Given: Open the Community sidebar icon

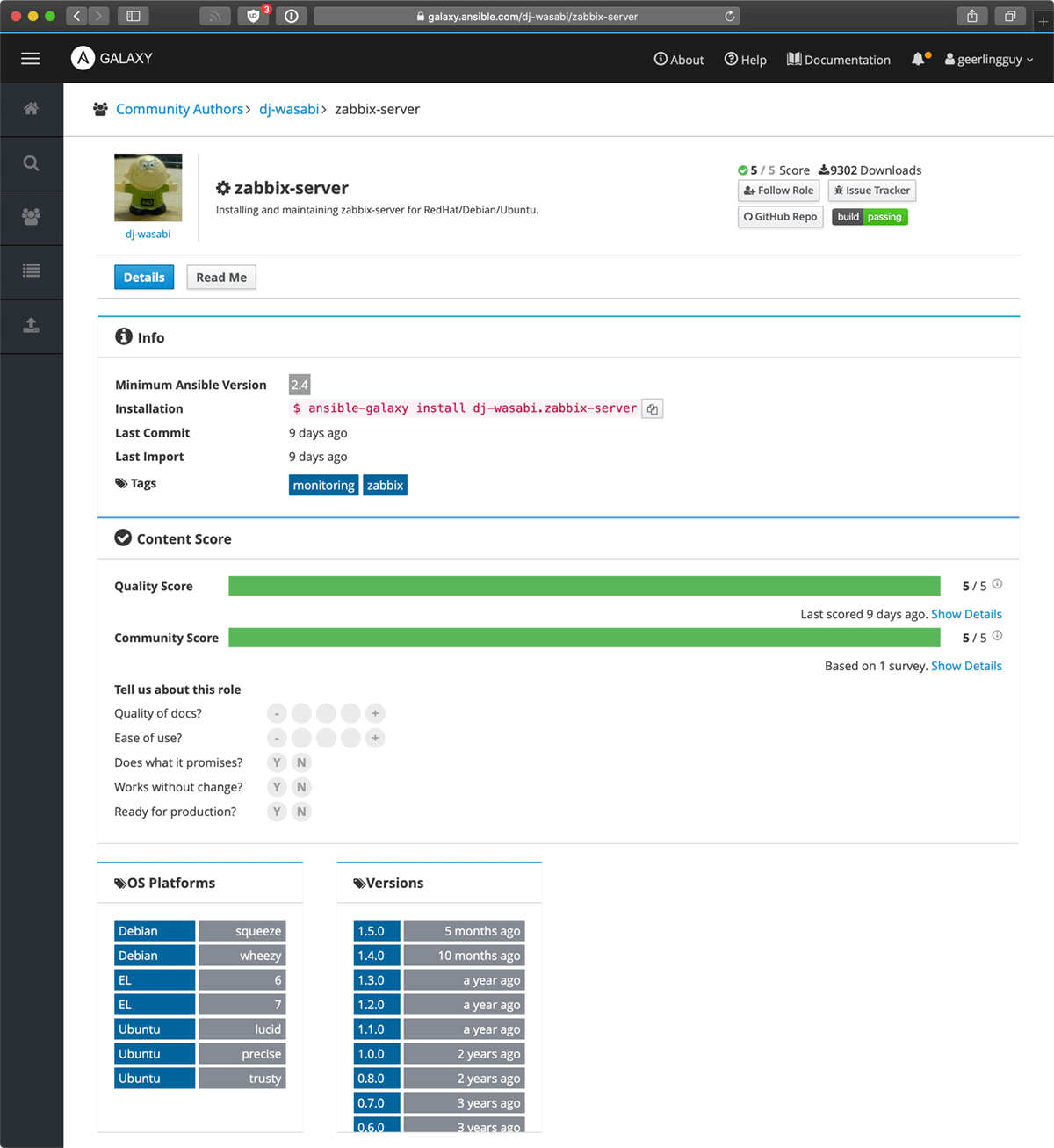Looking at the screenshot, I should tap(31, 217).
